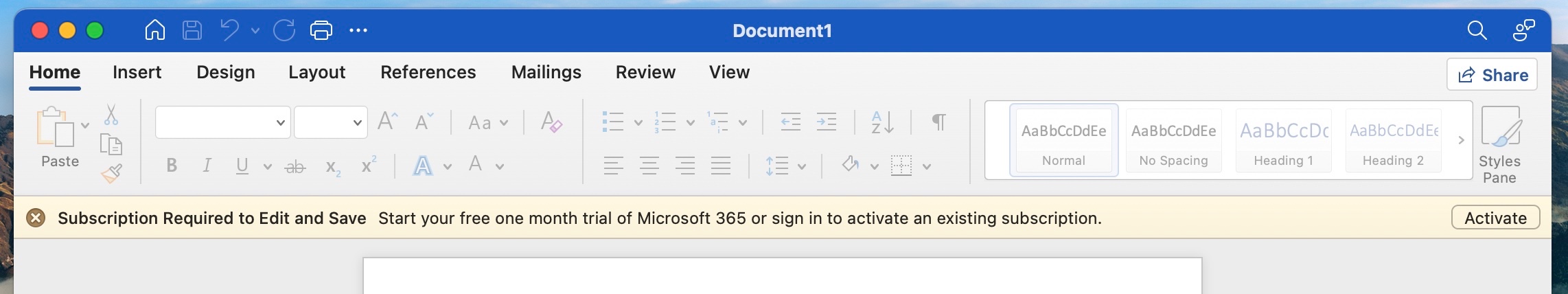The height and width of the screenshot is (294, 1568).
Task: Toggle bold formatting
Action: 172,166
